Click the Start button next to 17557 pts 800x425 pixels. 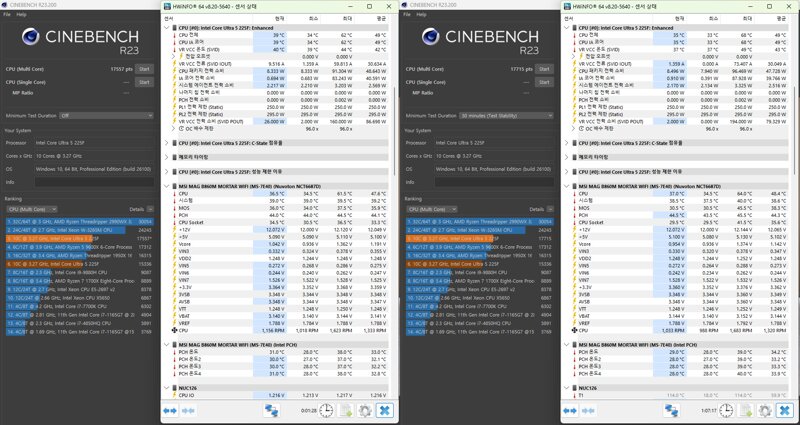pos(144,69)
